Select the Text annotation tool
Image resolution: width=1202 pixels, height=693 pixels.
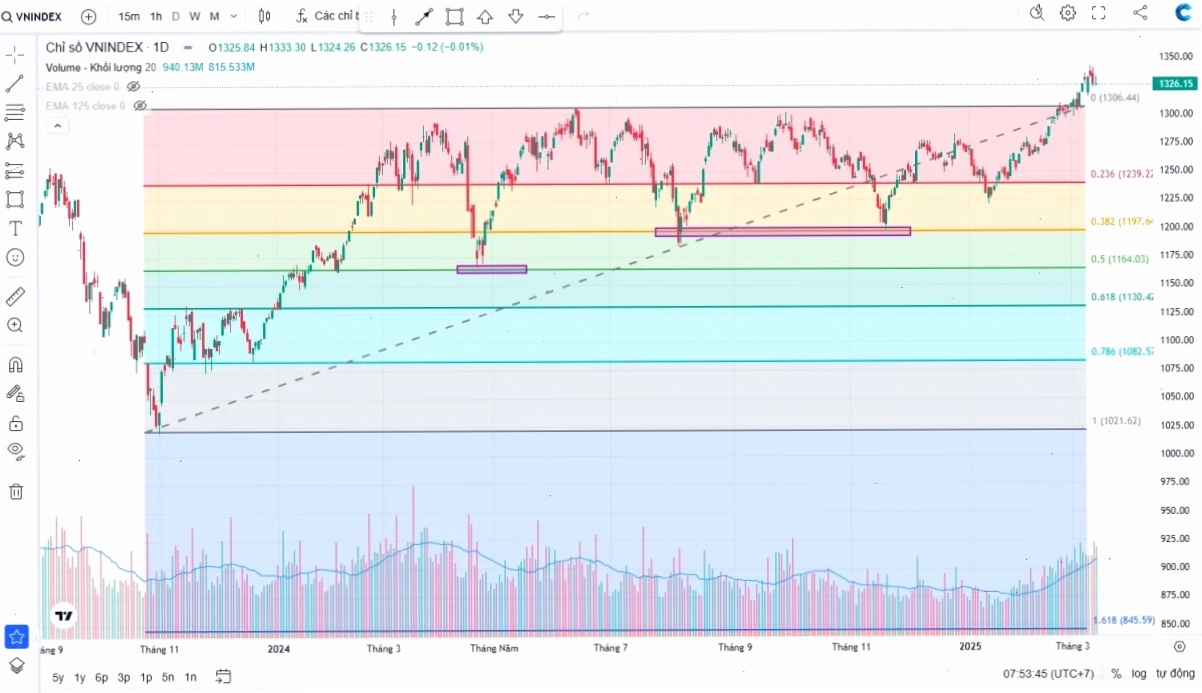[x=15, y=228]
